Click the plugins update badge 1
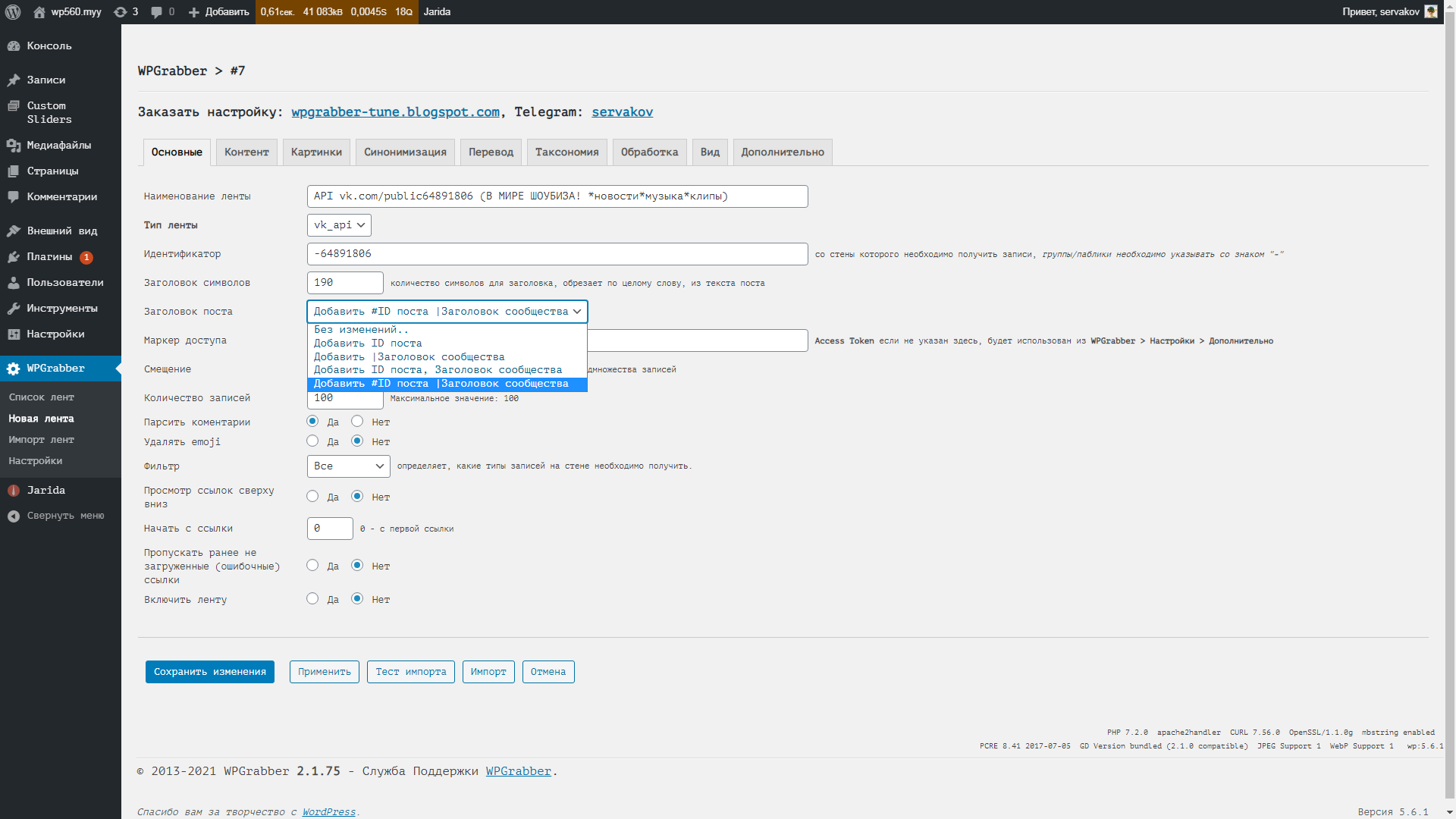 click(86, 258)
